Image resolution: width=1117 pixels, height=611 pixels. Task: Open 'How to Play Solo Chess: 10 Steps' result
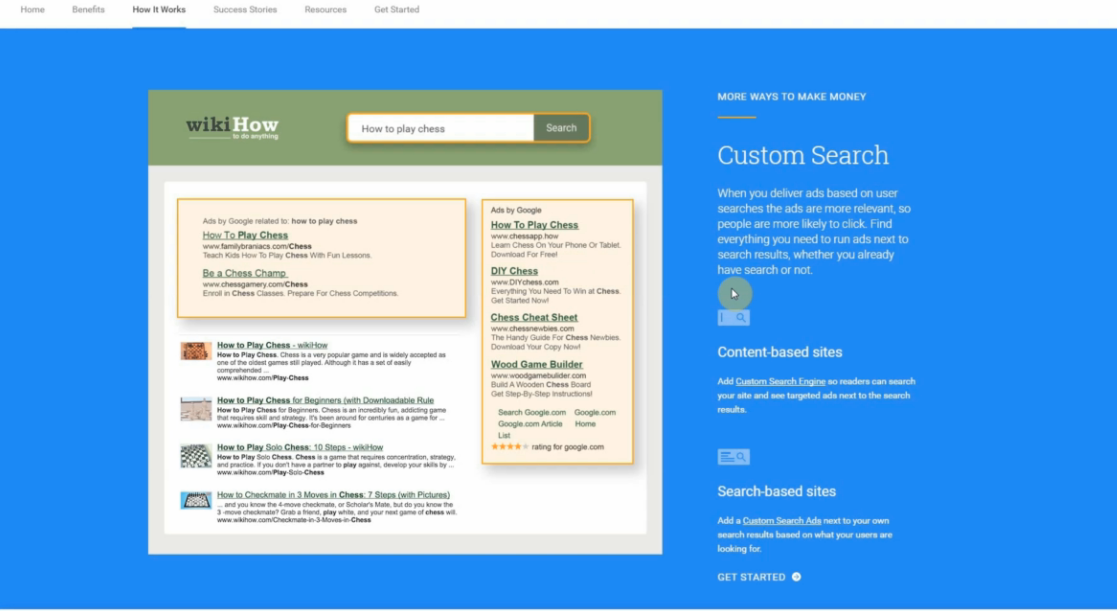(300, 447)
